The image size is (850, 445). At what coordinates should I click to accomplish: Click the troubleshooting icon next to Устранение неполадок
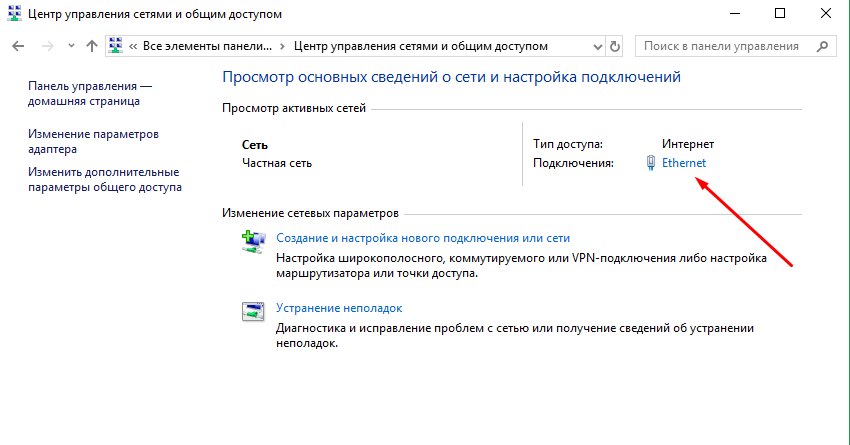(253, 312)
